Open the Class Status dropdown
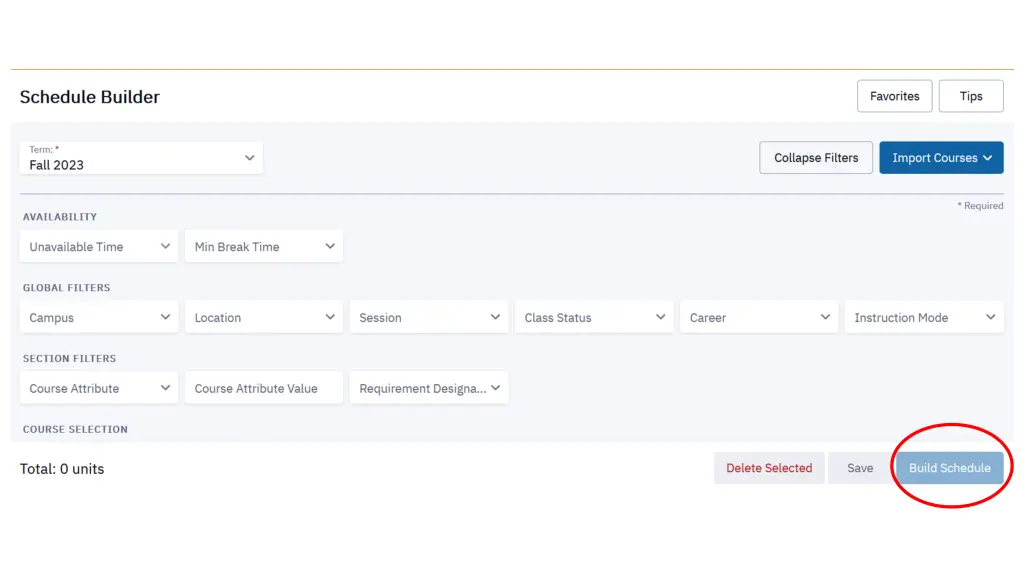 pyautogui.click(x=594, y=317)
